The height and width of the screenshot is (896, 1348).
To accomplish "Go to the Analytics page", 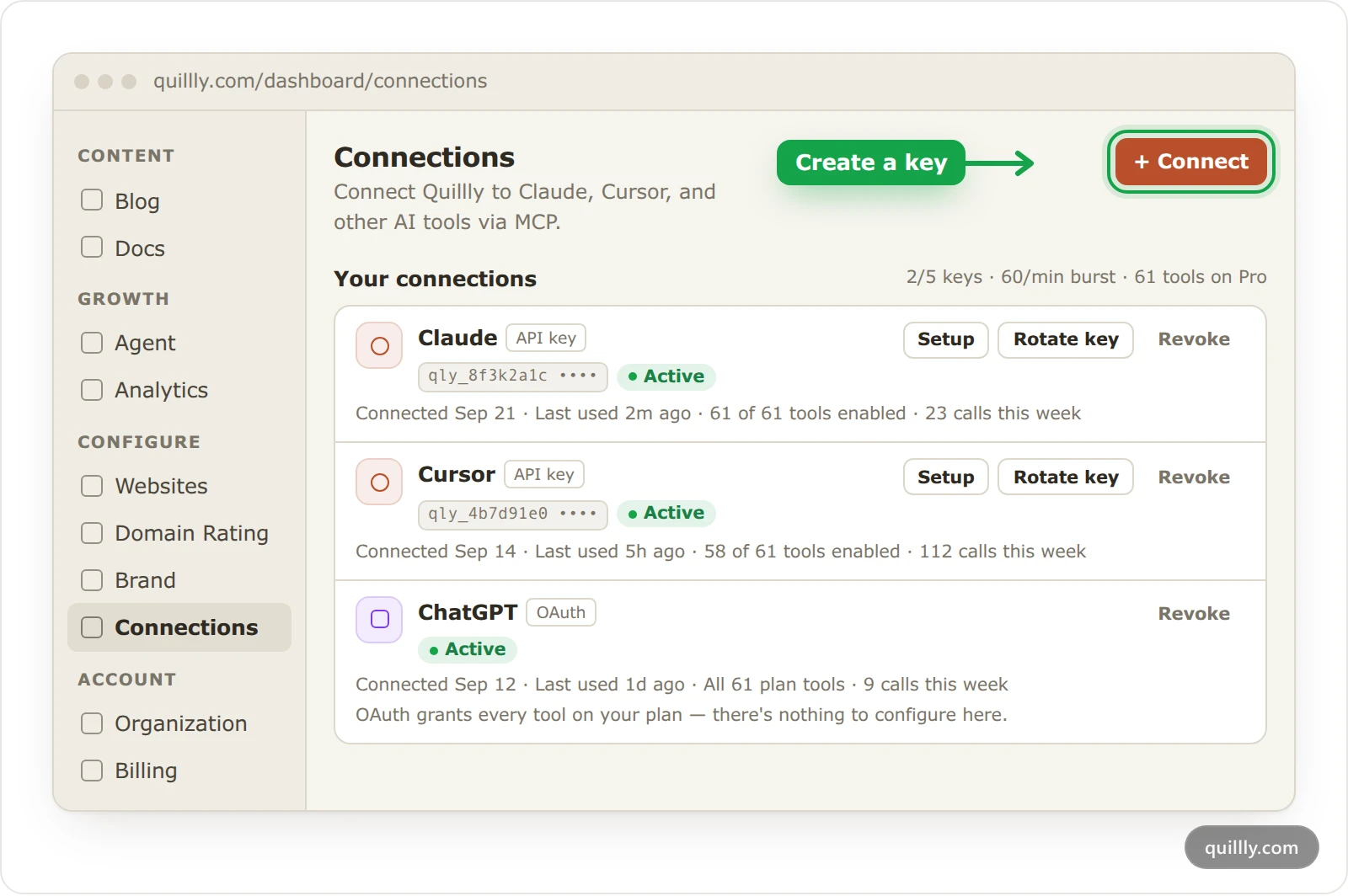I will click(179, 390).
